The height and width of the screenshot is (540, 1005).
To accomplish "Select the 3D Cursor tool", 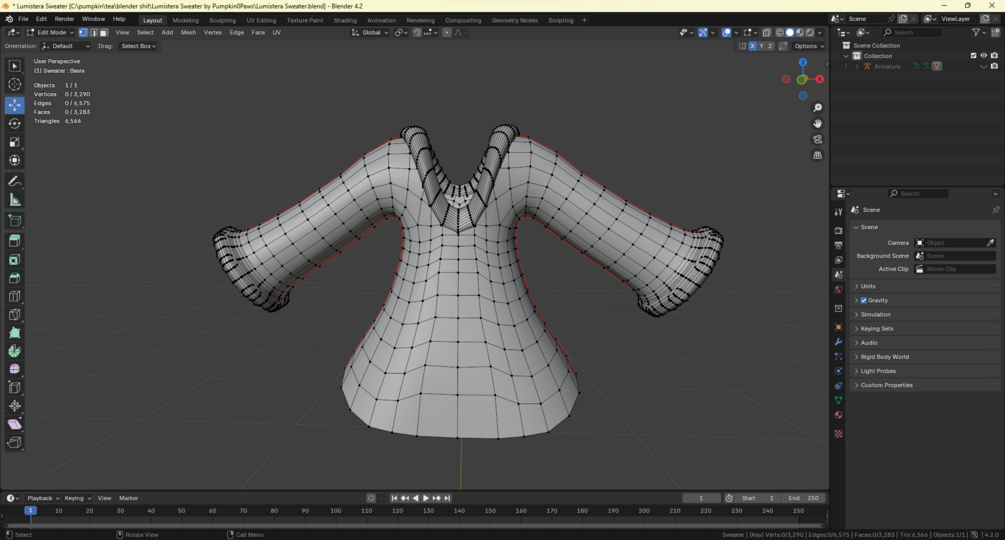I will click(14, 85).
